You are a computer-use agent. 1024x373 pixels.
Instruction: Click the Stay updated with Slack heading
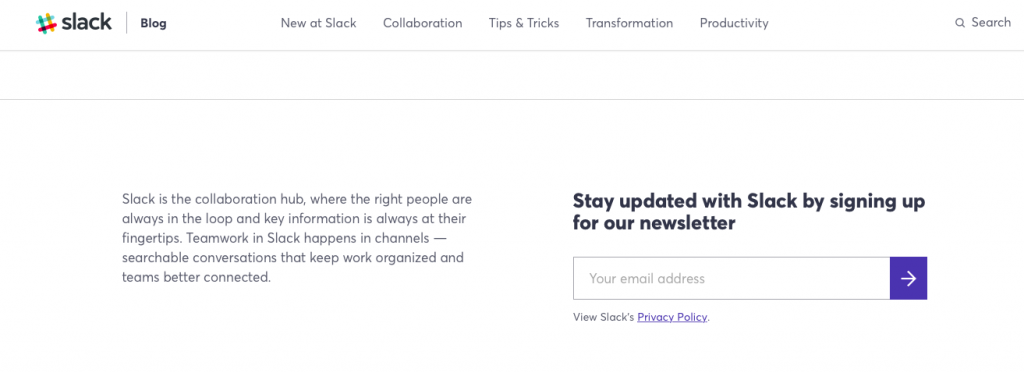pyautogui.click(x=749, y=212)
